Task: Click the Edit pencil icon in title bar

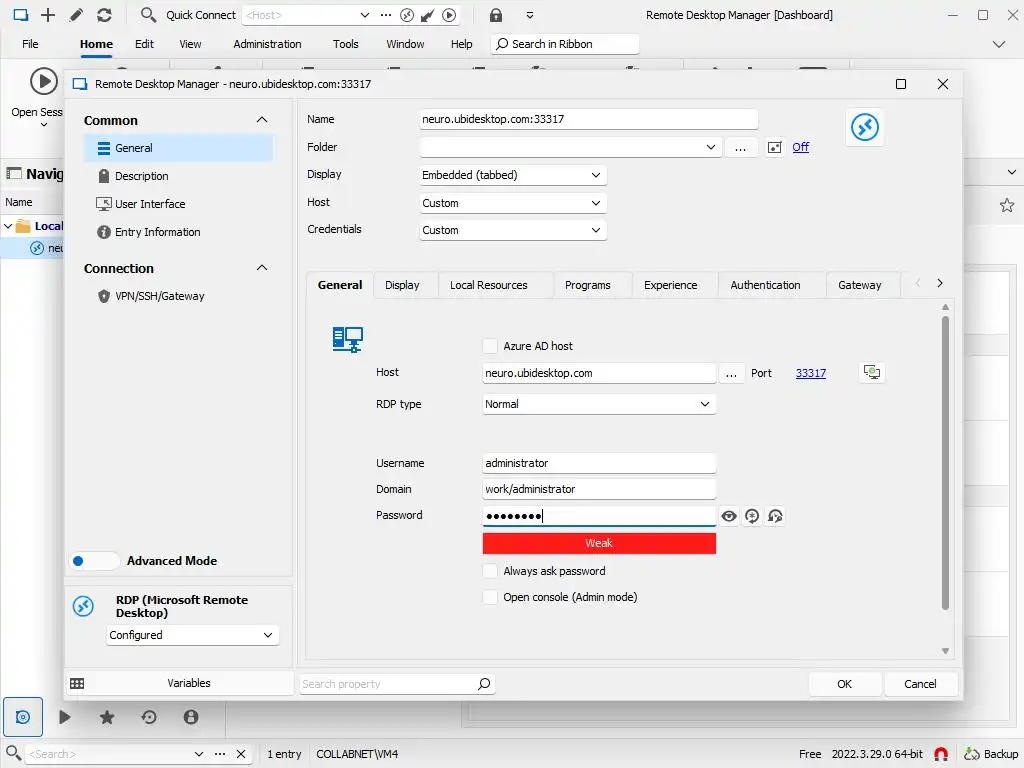Action: [x=76, y=14]
